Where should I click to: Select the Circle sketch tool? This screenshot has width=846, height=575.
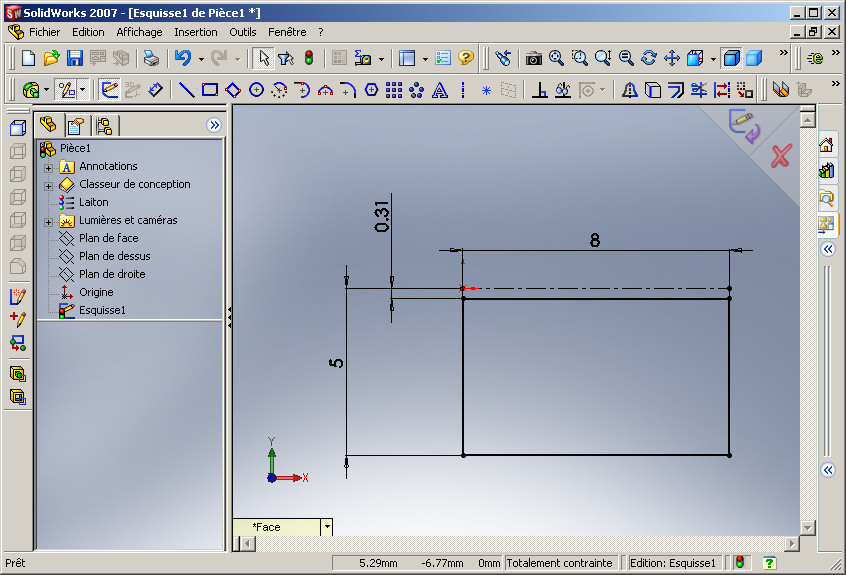coord(256,90)
